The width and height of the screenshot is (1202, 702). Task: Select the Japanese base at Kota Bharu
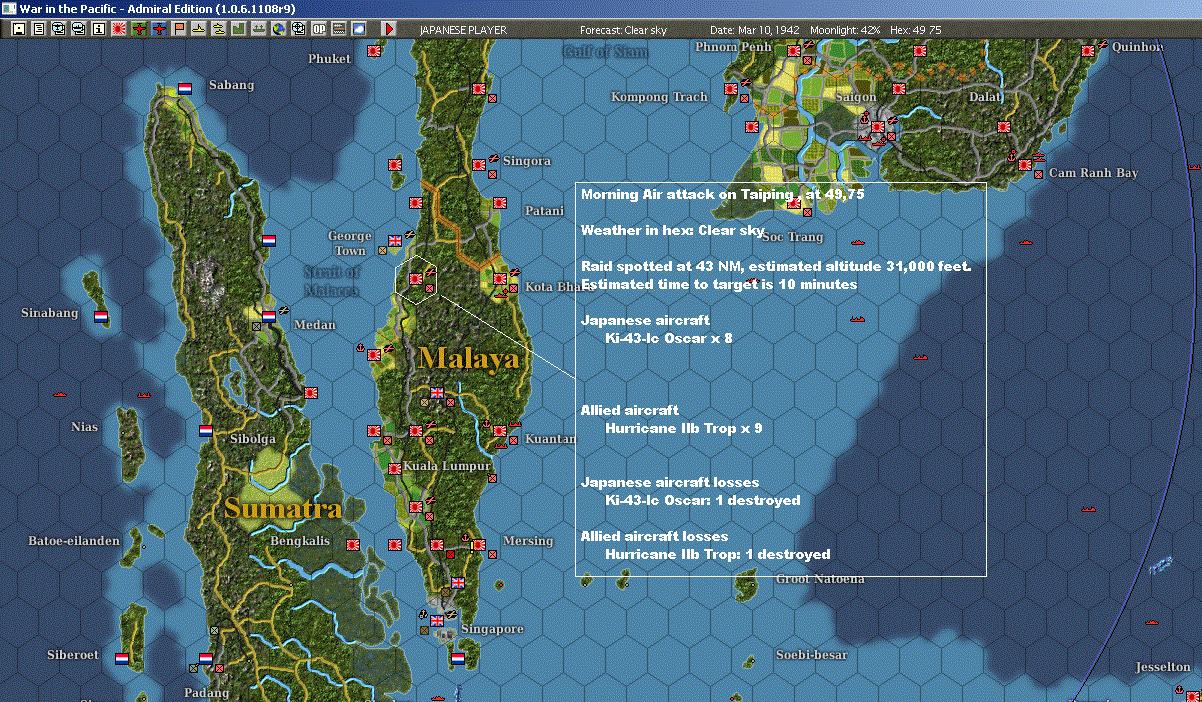click(500, 279)
